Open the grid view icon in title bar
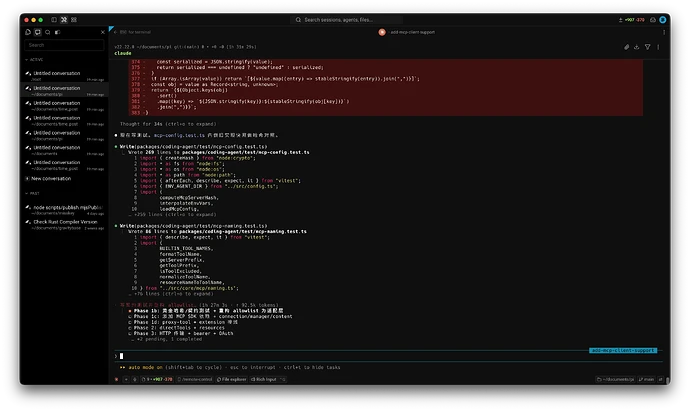 (x=74, y=20)
